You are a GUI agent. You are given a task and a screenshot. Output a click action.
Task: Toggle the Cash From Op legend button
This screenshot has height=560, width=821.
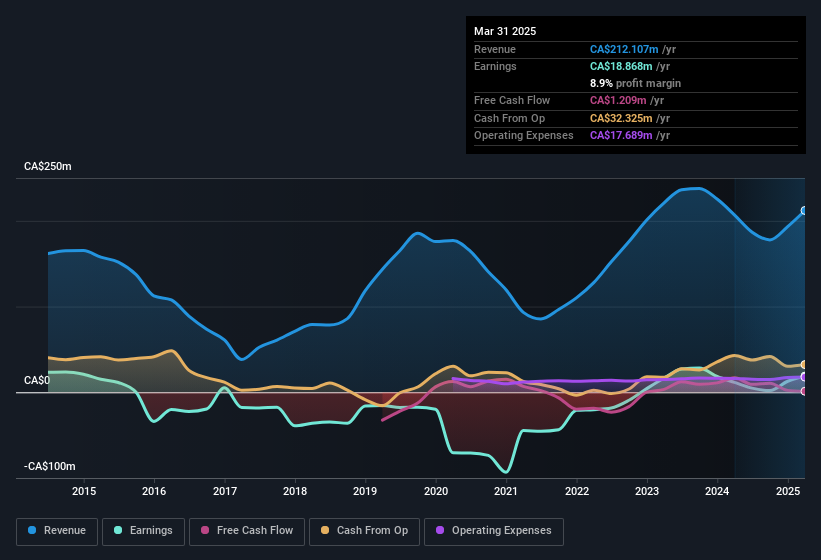(x=364, y=531)
